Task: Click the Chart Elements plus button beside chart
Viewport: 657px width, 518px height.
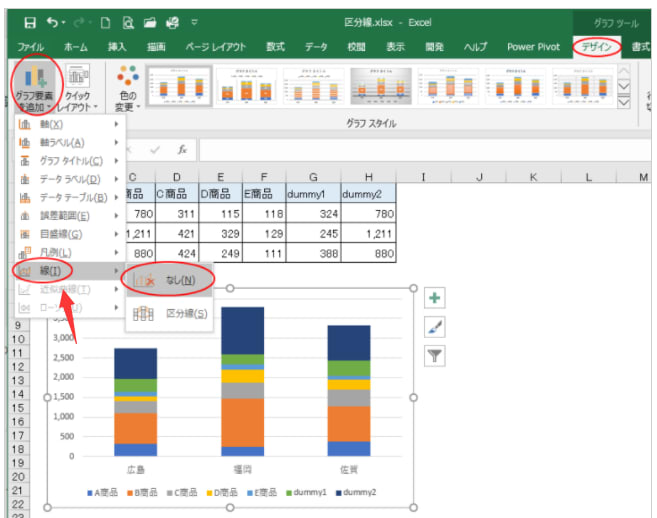Action: (x=434, y=298)
